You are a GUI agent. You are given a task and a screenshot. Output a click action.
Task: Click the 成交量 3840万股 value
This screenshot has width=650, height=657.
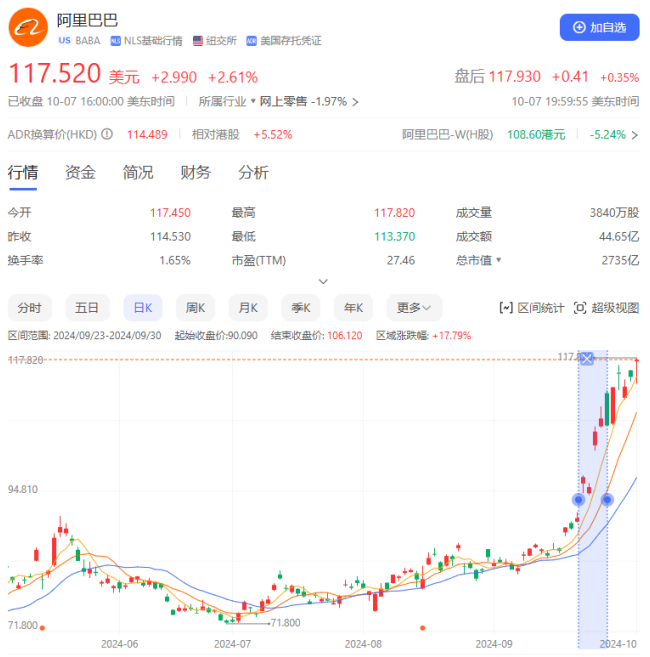tap(614, 213)
